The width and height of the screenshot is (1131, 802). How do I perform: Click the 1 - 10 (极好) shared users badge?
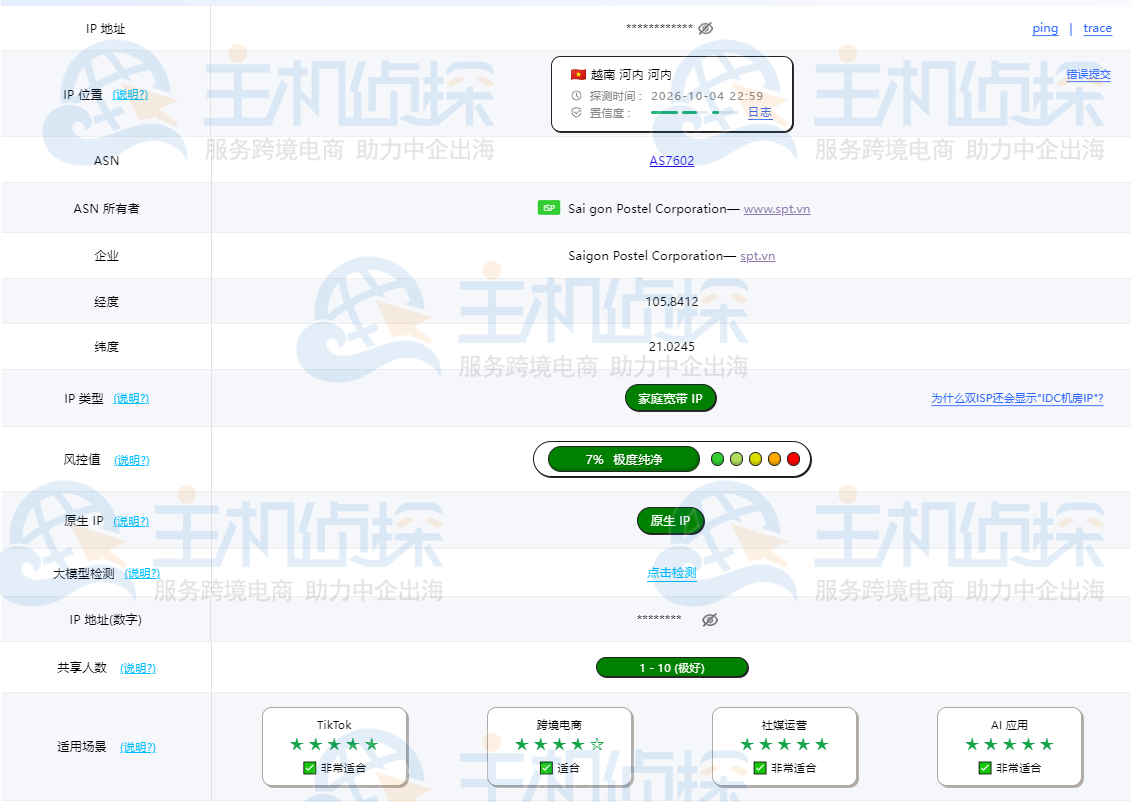(x=672, y=668)
